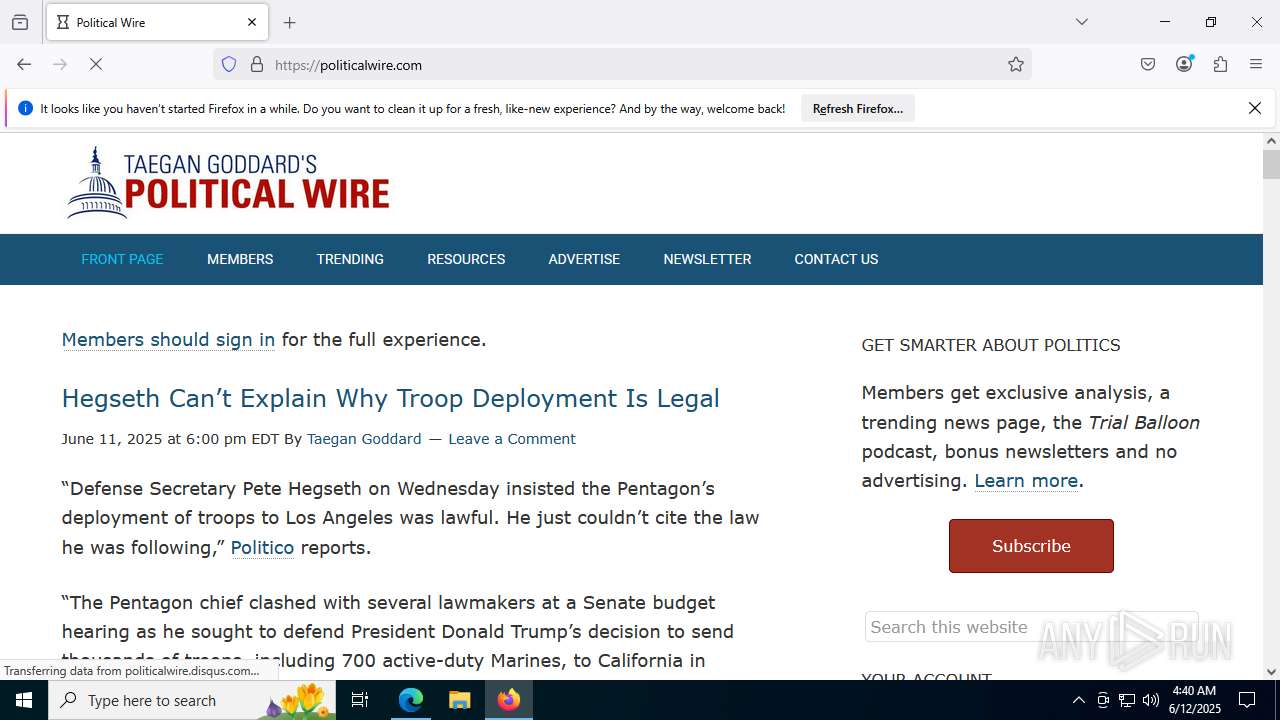1280x720 pixels.
Task: Open the Members menu item
Action: (240, 259)
